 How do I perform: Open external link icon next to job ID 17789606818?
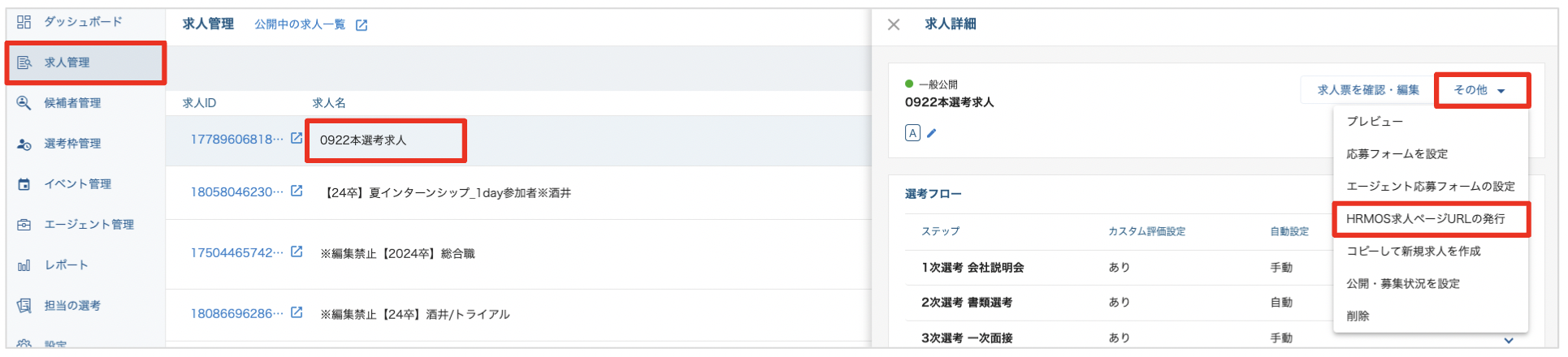point(297,139)
